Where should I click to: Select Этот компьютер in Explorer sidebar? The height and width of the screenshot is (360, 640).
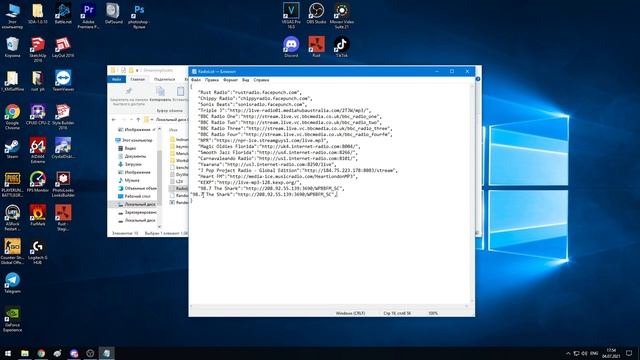point(134,140)
